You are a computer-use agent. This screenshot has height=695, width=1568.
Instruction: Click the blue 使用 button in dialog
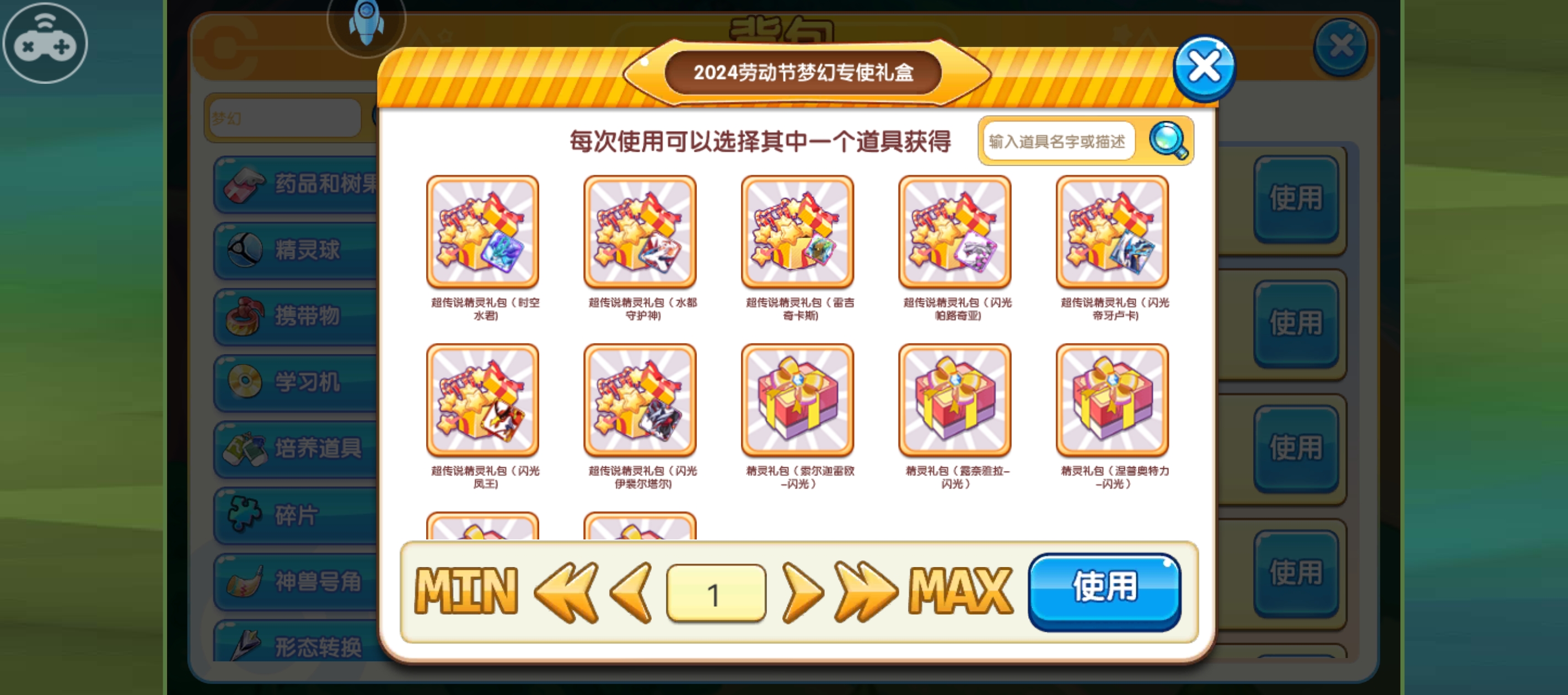(x=1104, y=591)
